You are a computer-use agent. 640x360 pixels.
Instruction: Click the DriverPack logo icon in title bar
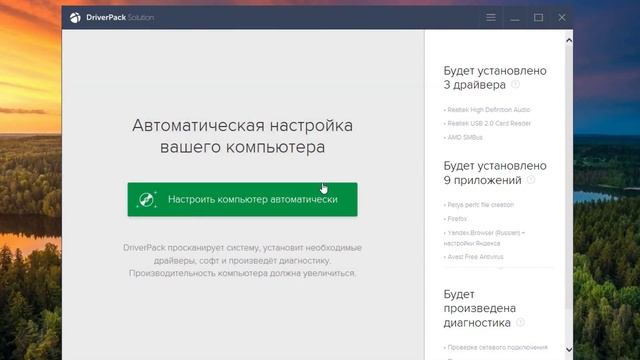point(75,18)
